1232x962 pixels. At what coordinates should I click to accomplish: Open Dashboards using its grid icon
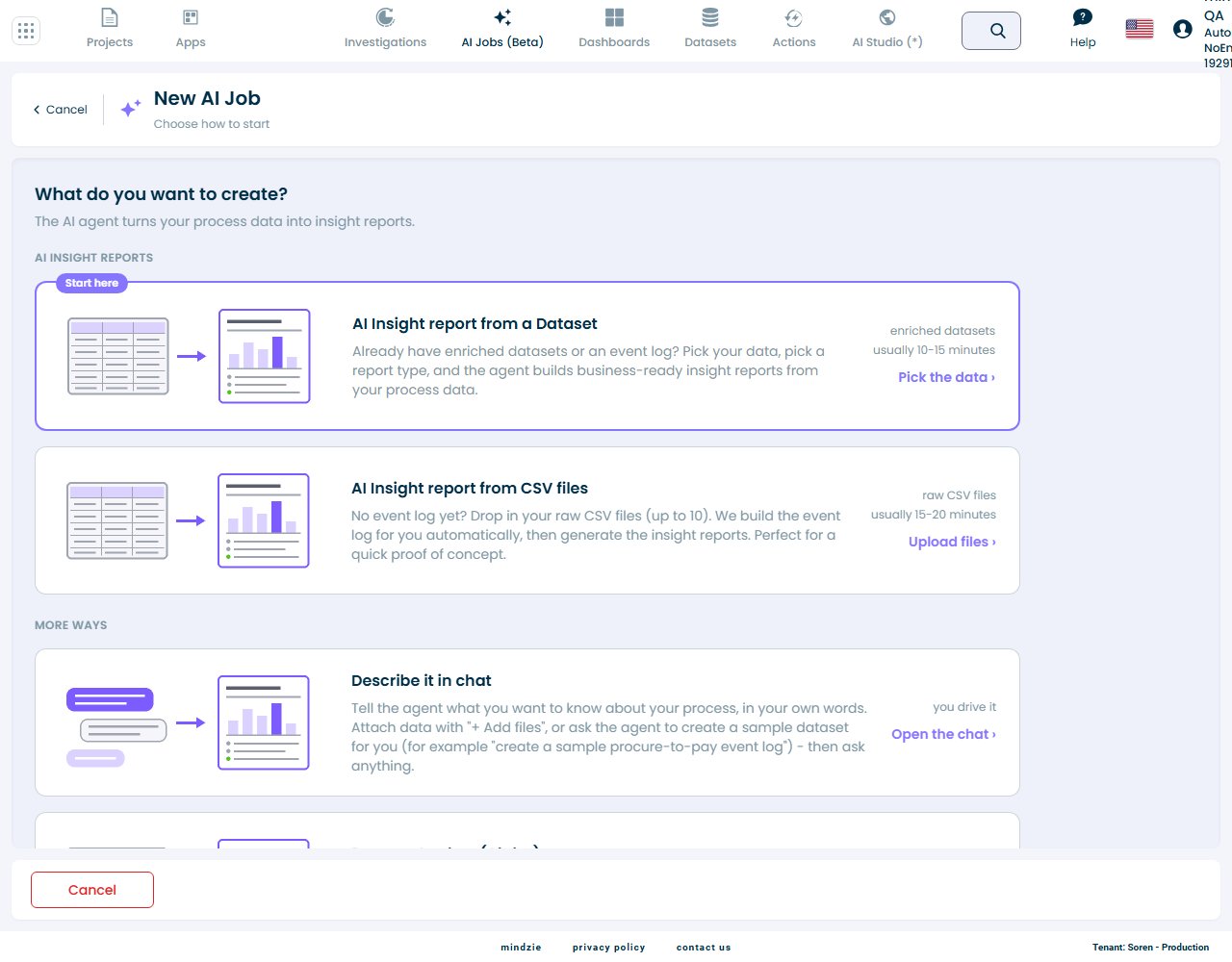pyautogui.click(x=614, y=17)
